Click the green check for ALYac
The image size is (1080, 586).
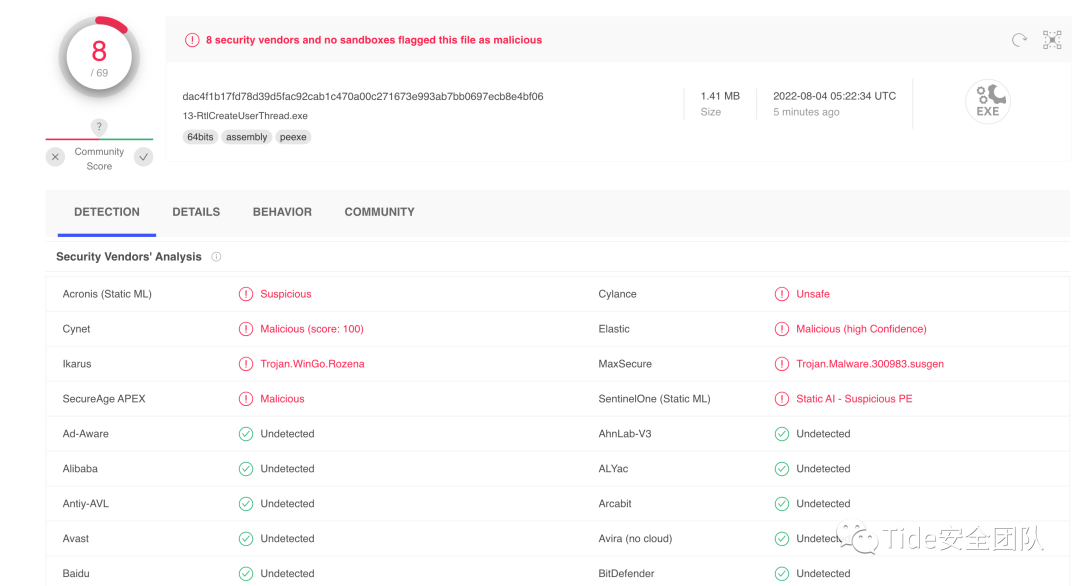[782, 469]
